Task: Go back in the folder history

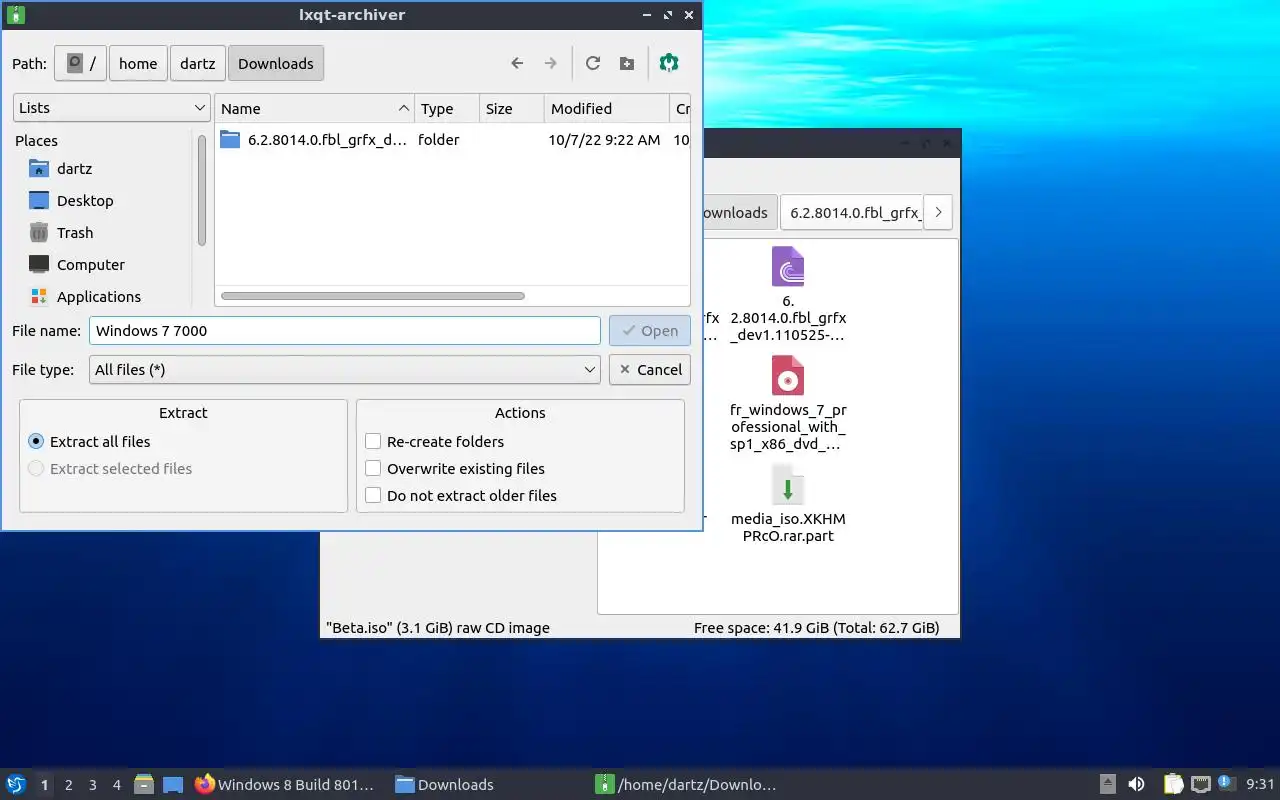Action: 517,63
